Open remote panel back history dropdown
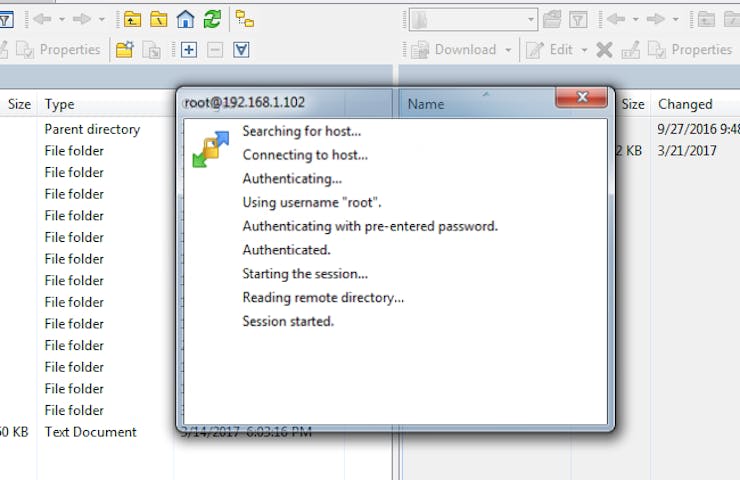Viewport: 740px width, 480px height. tap(636, 19)
